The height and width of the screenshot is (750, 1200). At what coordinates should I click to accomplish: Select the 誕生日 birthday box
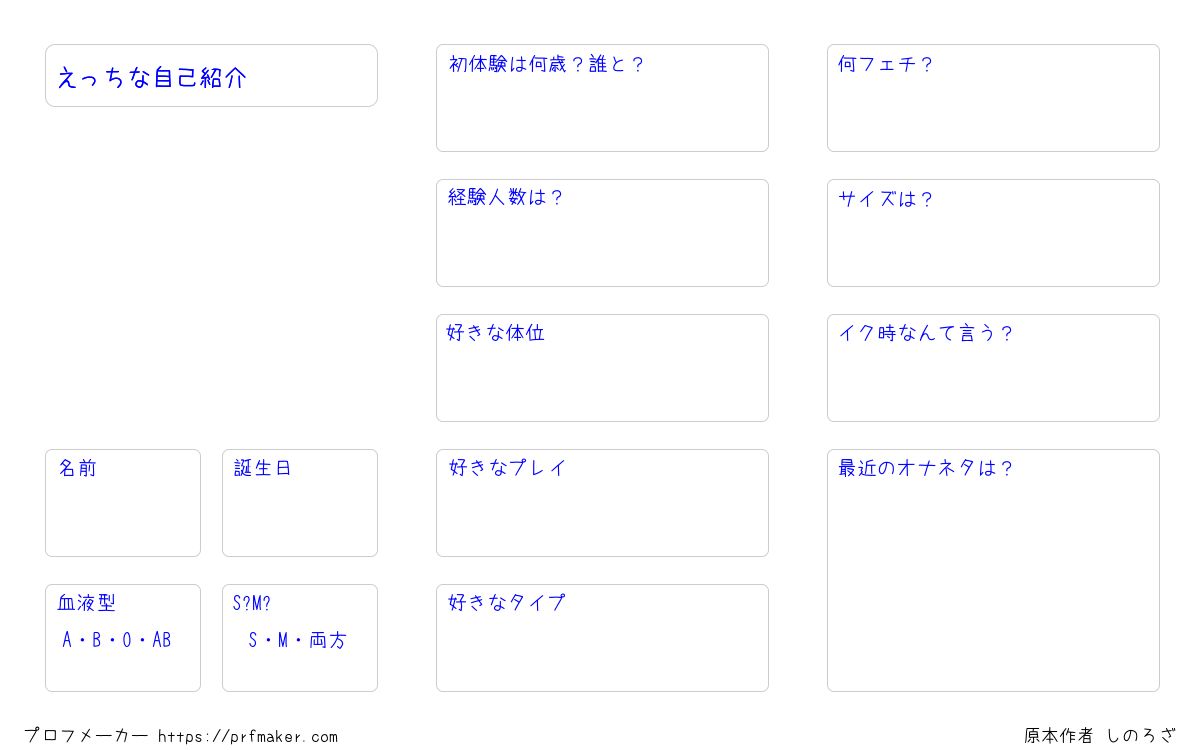click(x=300, y=503)
